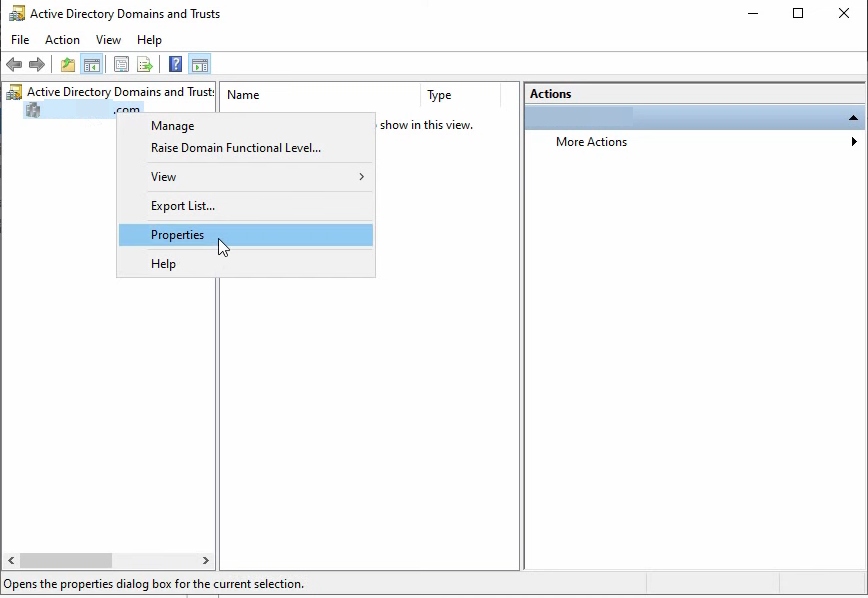Open More Actions in Actions pane
Screen dimensions: 868x598
[591, 142]
